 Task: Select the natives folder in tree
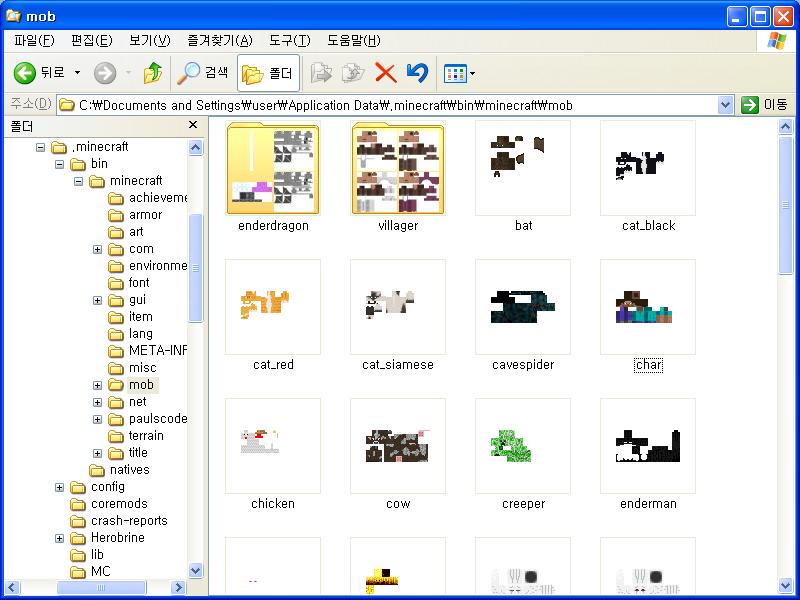[x=130, y=470]
